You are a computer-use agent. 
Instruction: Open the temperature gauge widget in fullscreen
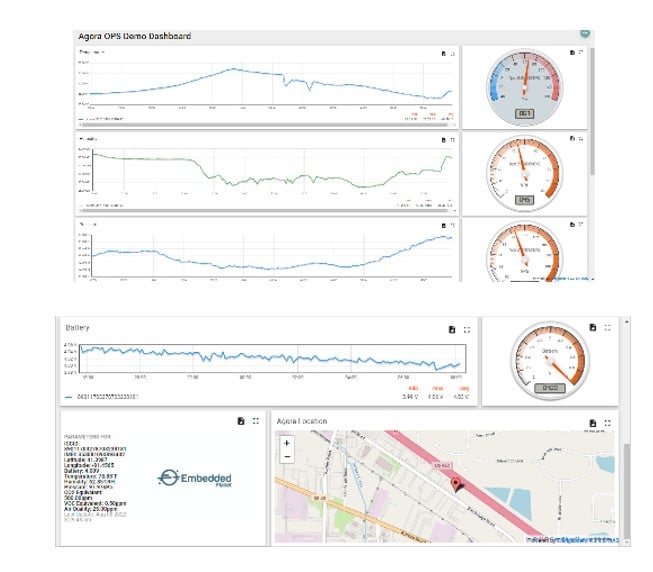581,52
